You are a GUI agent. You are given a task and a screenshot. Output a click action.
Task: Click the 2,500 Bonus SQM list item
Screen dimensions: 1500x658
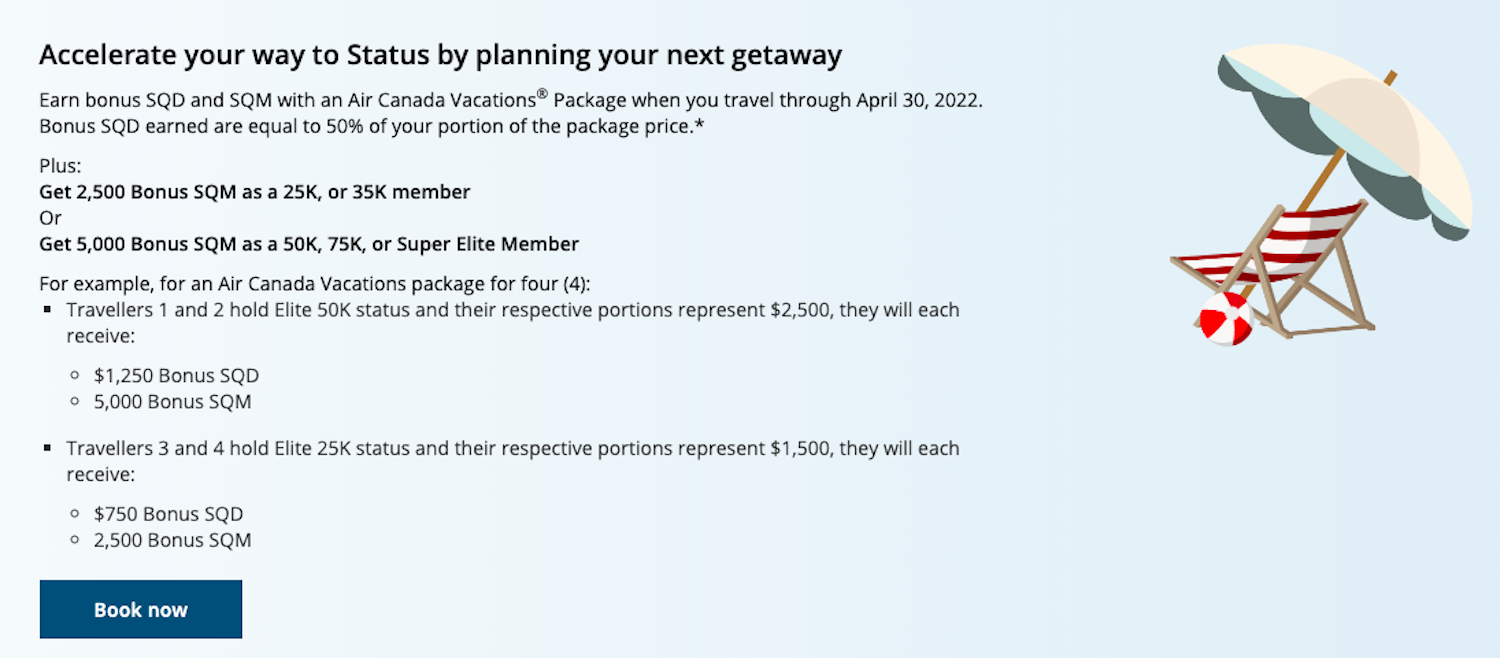(x=170, y=539)
